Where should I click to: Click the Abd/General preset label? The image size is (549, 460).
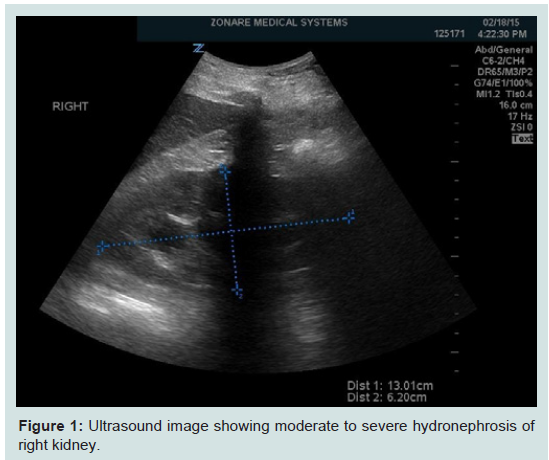pos(503,50)
